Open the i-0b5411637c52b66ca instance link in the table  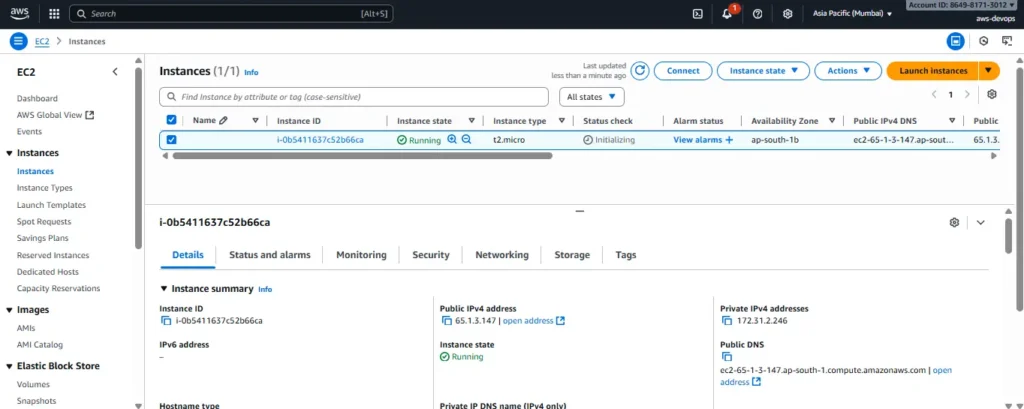(x=320, y=140)
